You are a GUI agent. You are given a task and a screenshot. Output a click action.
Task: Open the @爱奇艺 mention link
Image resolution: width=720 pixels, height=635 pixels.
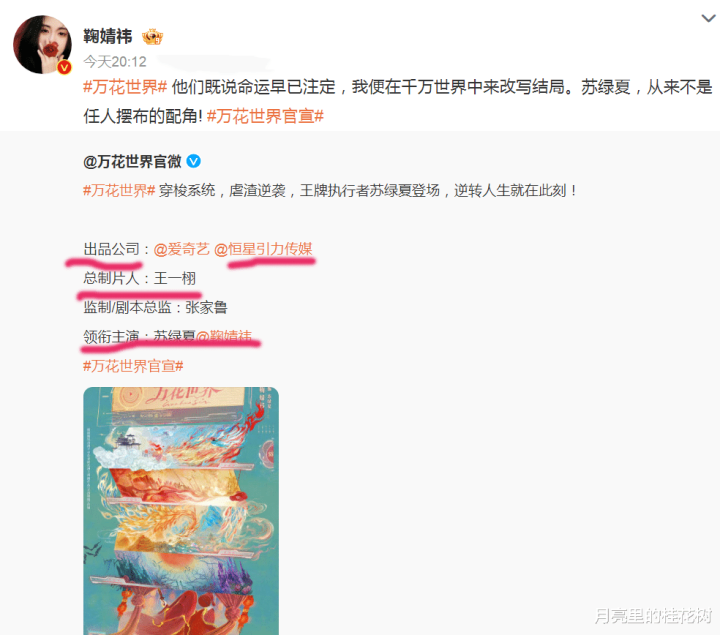click(x=181, y=249)
